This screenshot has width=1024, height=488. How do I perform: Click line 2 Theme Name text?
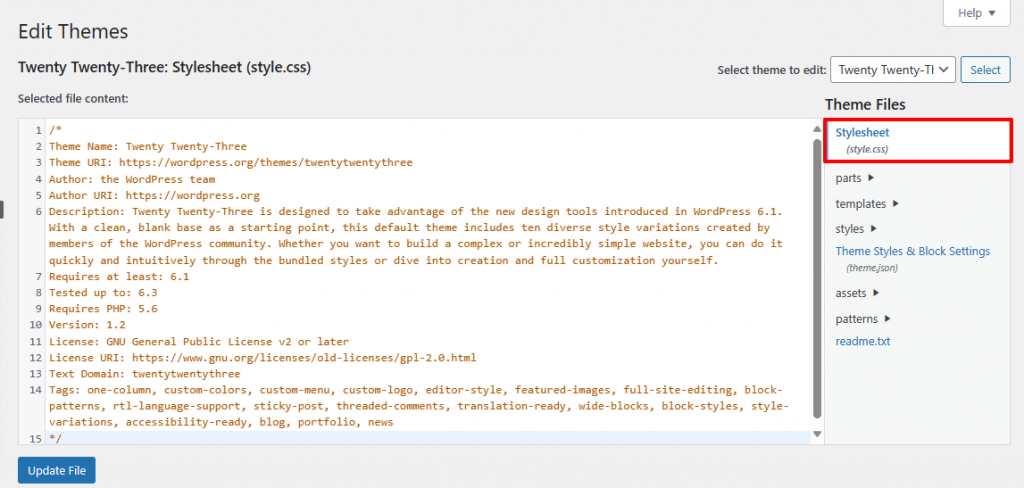[148, 146]
